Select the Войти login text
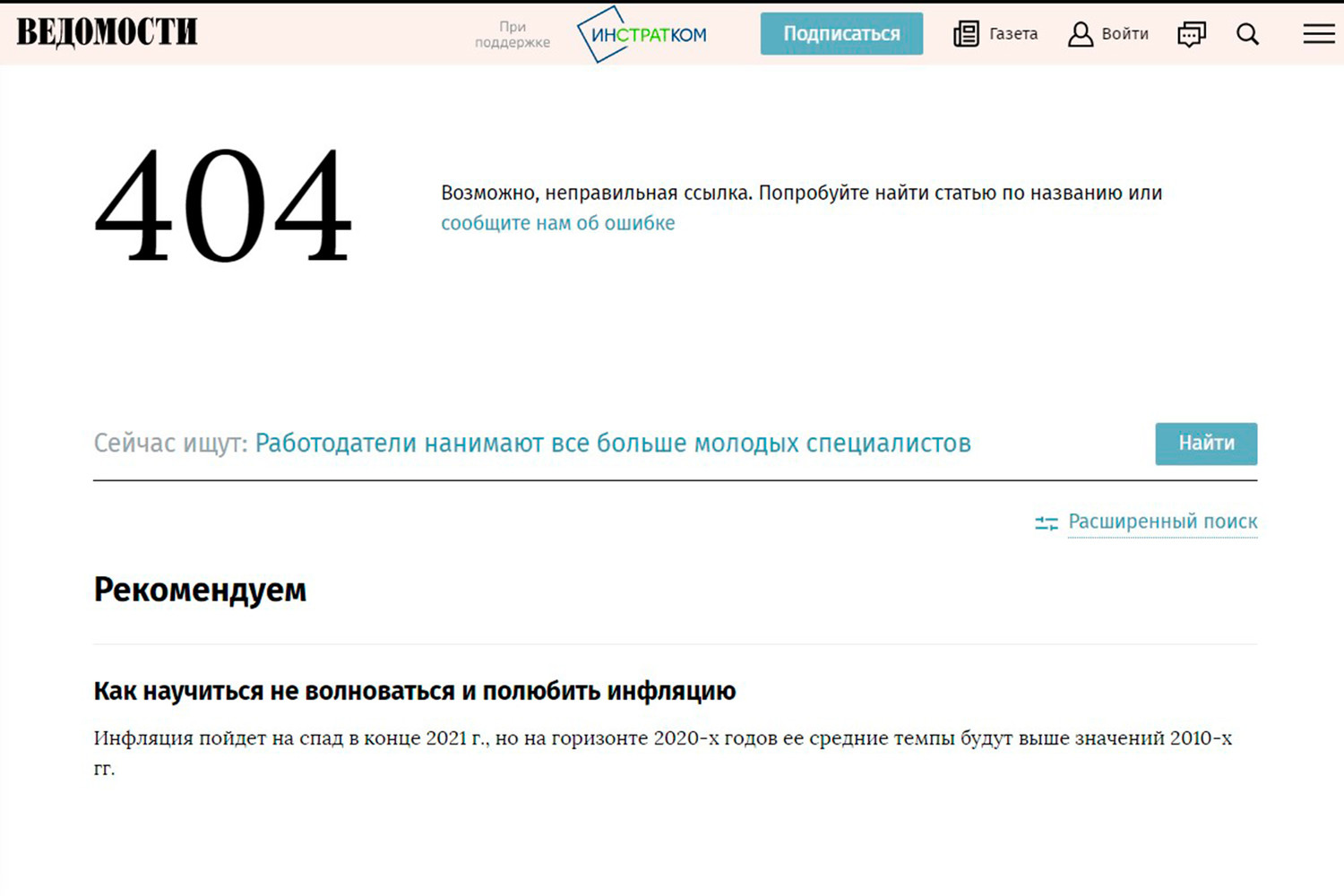The width and height of the screenshot is (1344, 896). coord(1124,34)
